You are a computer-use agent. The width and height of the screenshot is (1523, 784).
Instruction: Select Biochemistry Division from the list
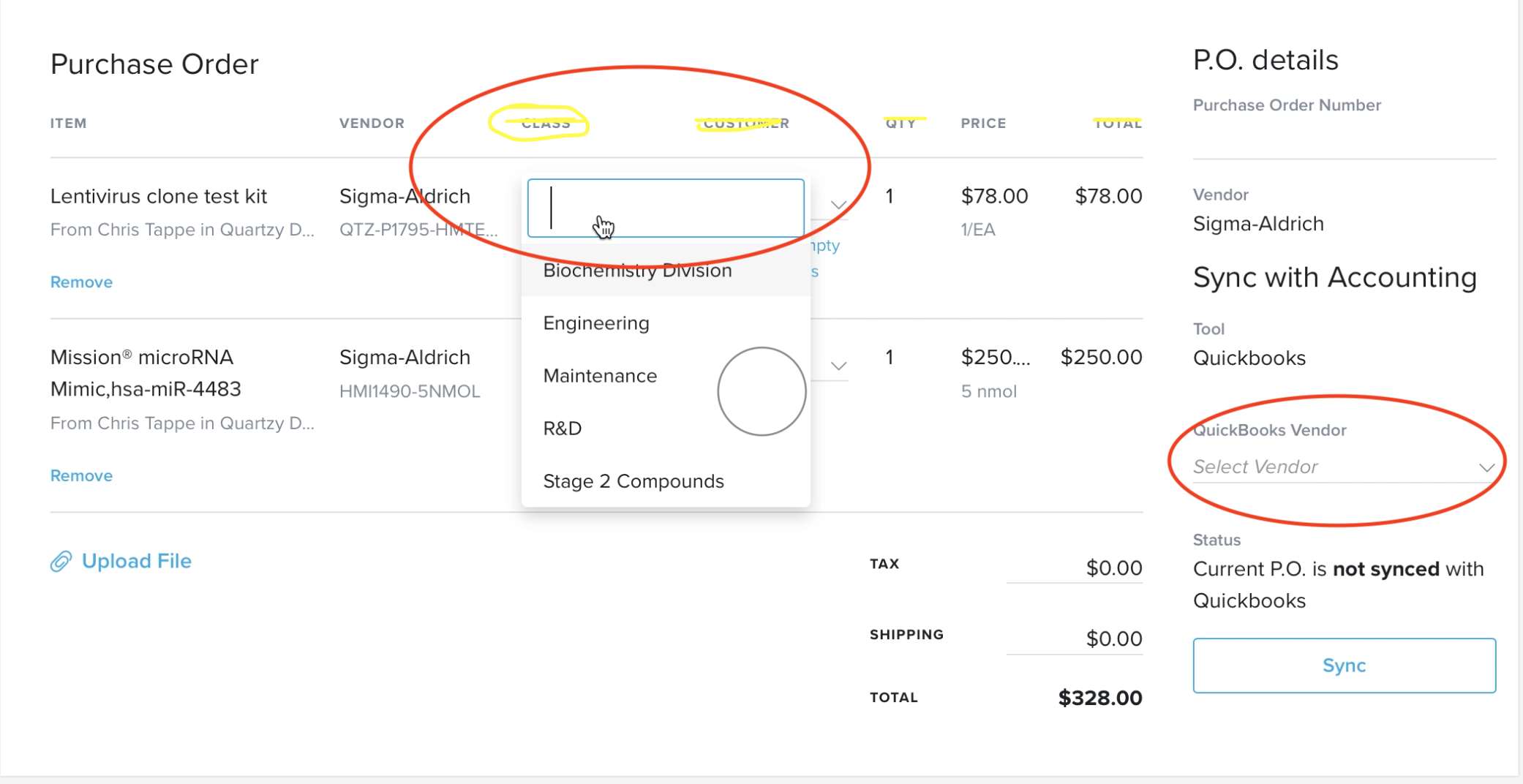[636, 270]
